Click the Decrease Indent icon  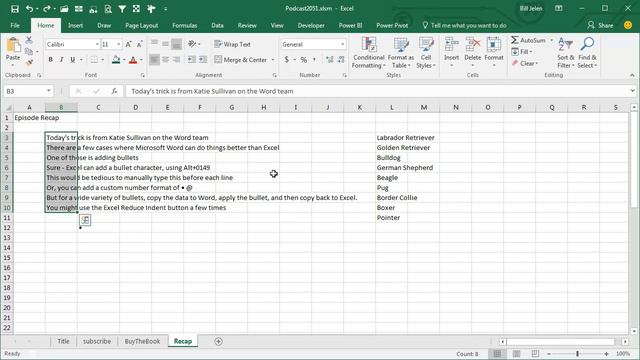(x=191, y=60)
